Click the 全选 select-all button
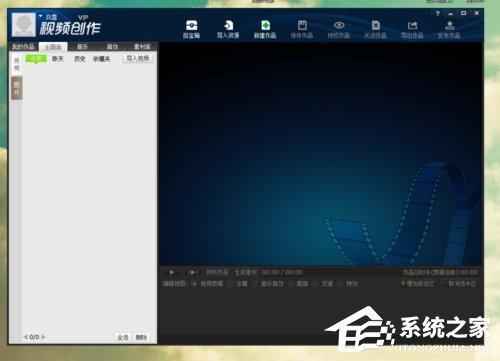Image resolution: width=500 pixels, height=361 pixels. click(x=123, y=337)
